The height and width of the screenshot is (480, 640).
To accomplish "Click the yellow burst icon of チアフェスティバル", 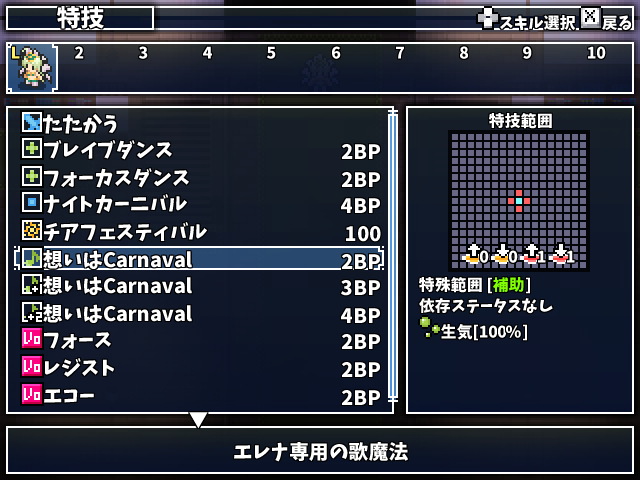I will point(31,231).
